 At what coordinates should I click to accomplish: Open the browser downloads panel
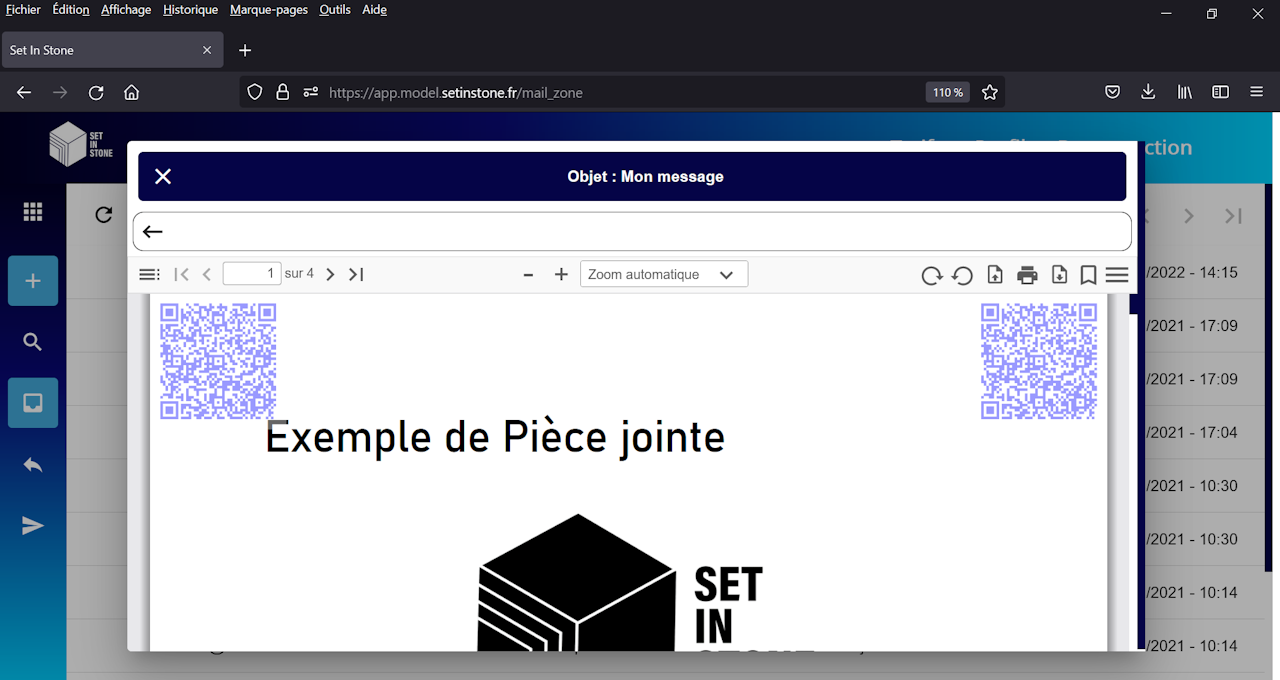[1148, 92]
